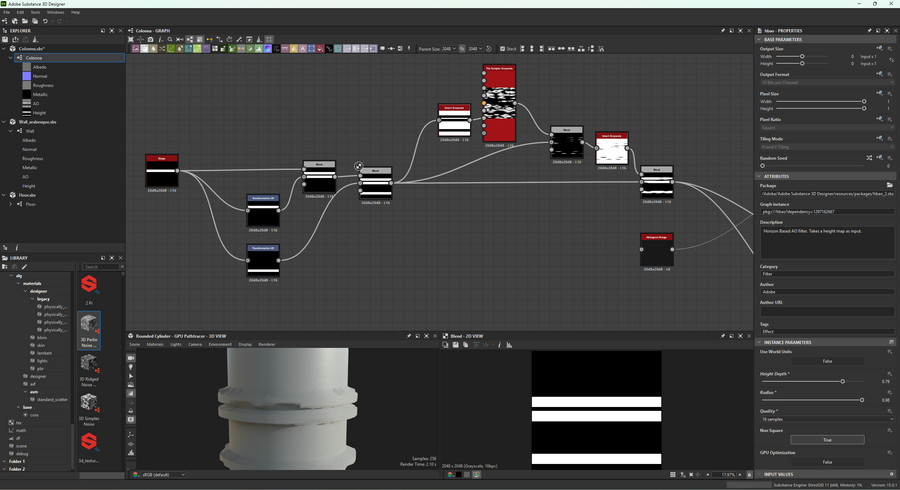Select the Height output in Colonna graph

click(x=39, y=113)
